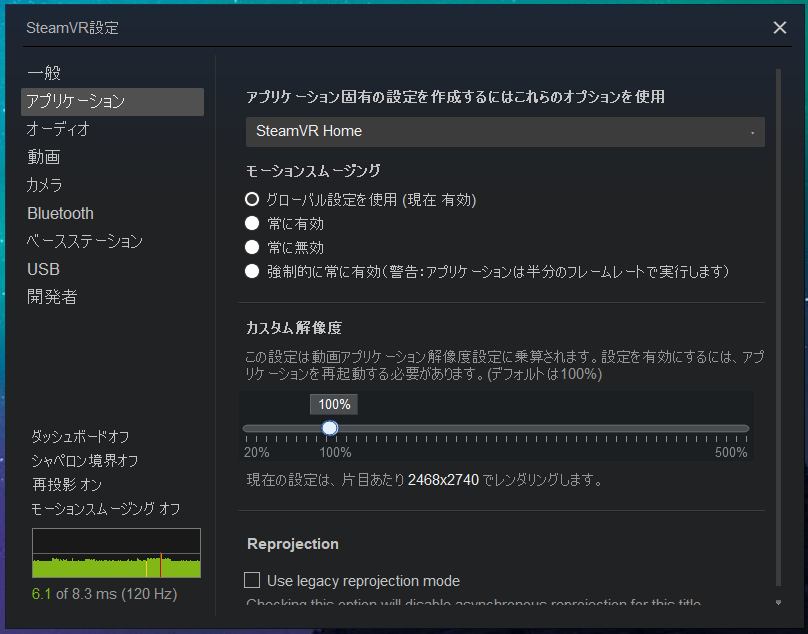Click the カスタム解像度 heading

tap(294, 328)
